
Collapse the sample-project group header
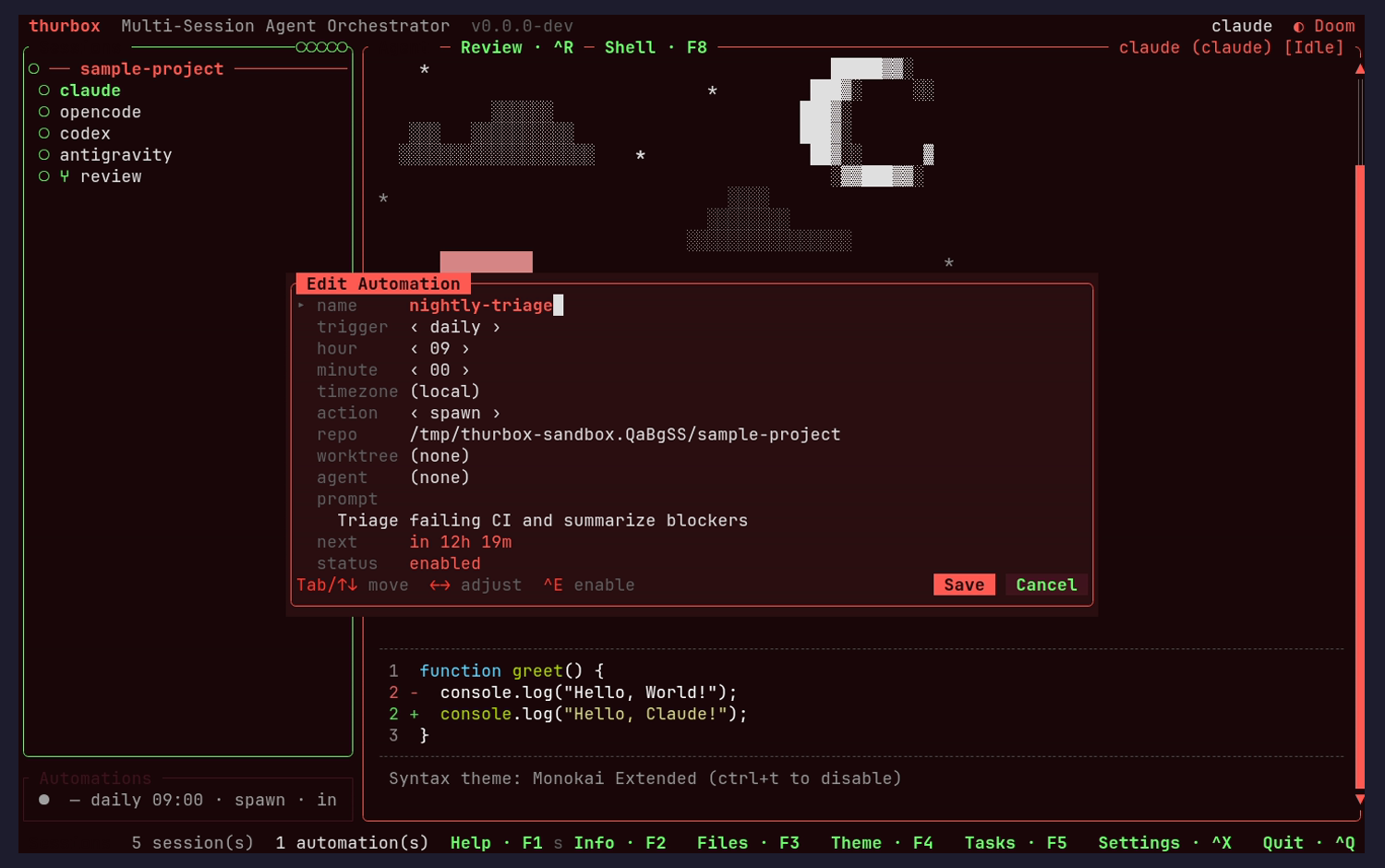click(151, 69)
